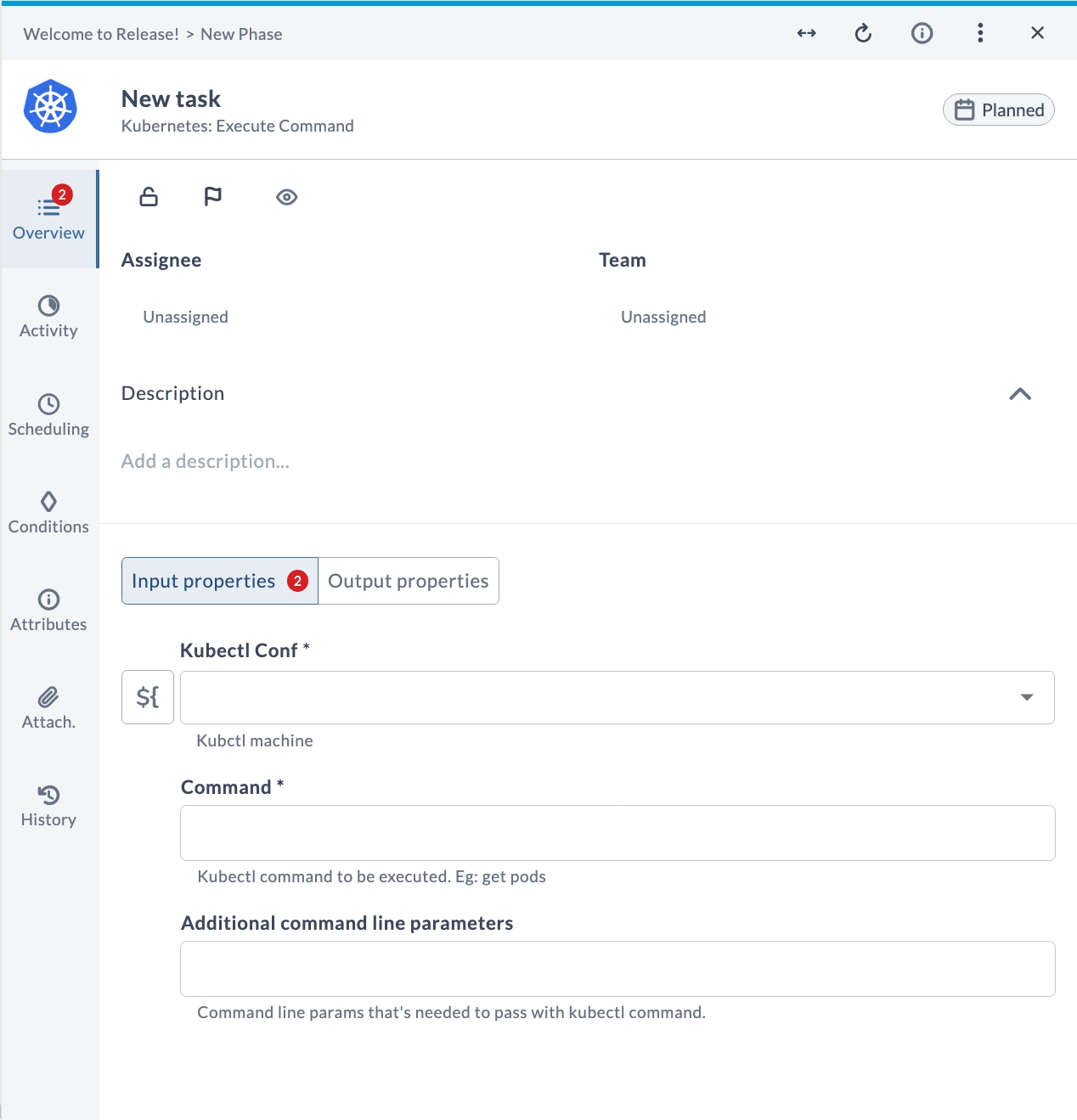The height and width of the screenshot is (1120, 1077).
Task: Open the Scheduling sidebar section
Action: [x=48, y=415]
